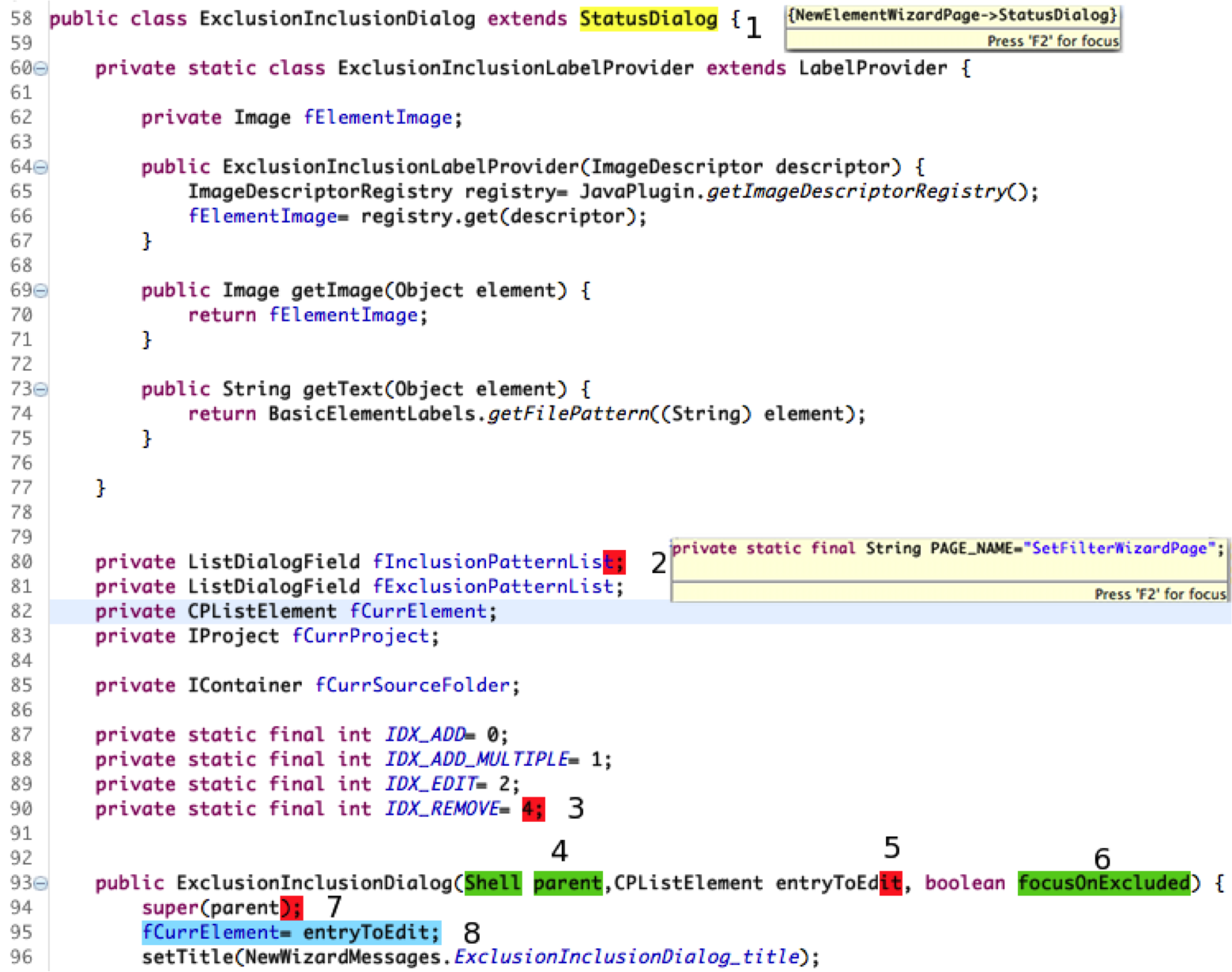
Task: Click the IDX_ADD_MULTIPLE constant name
Action: point(476,759)
